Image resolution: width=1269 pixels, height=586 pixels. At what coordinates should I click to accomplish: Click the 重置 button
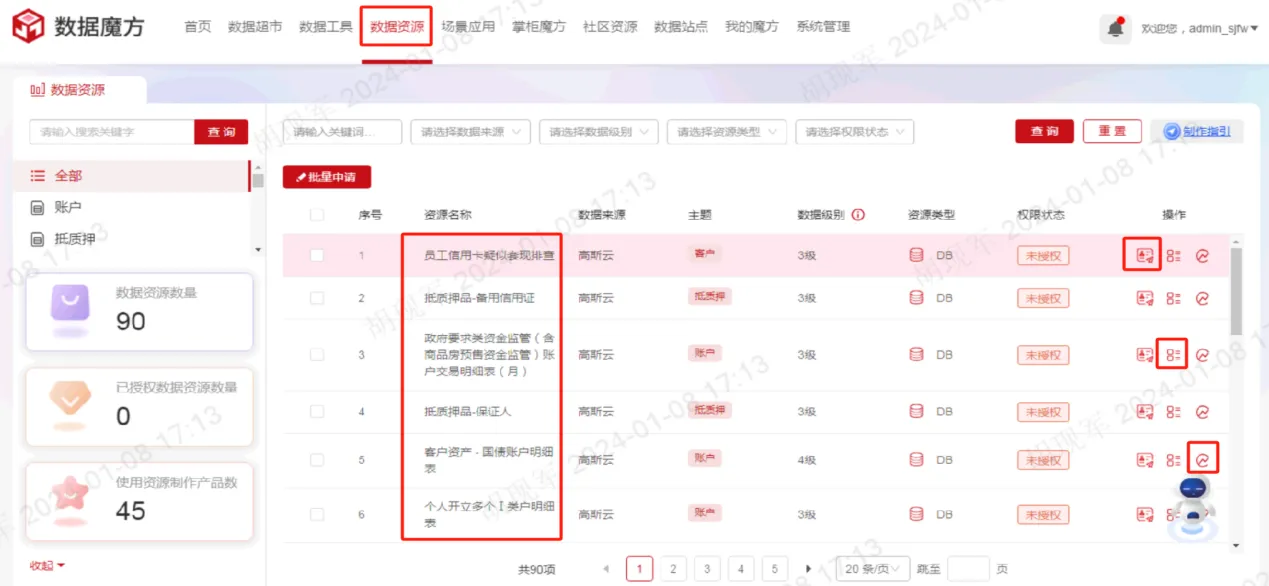pos(1112,132)
